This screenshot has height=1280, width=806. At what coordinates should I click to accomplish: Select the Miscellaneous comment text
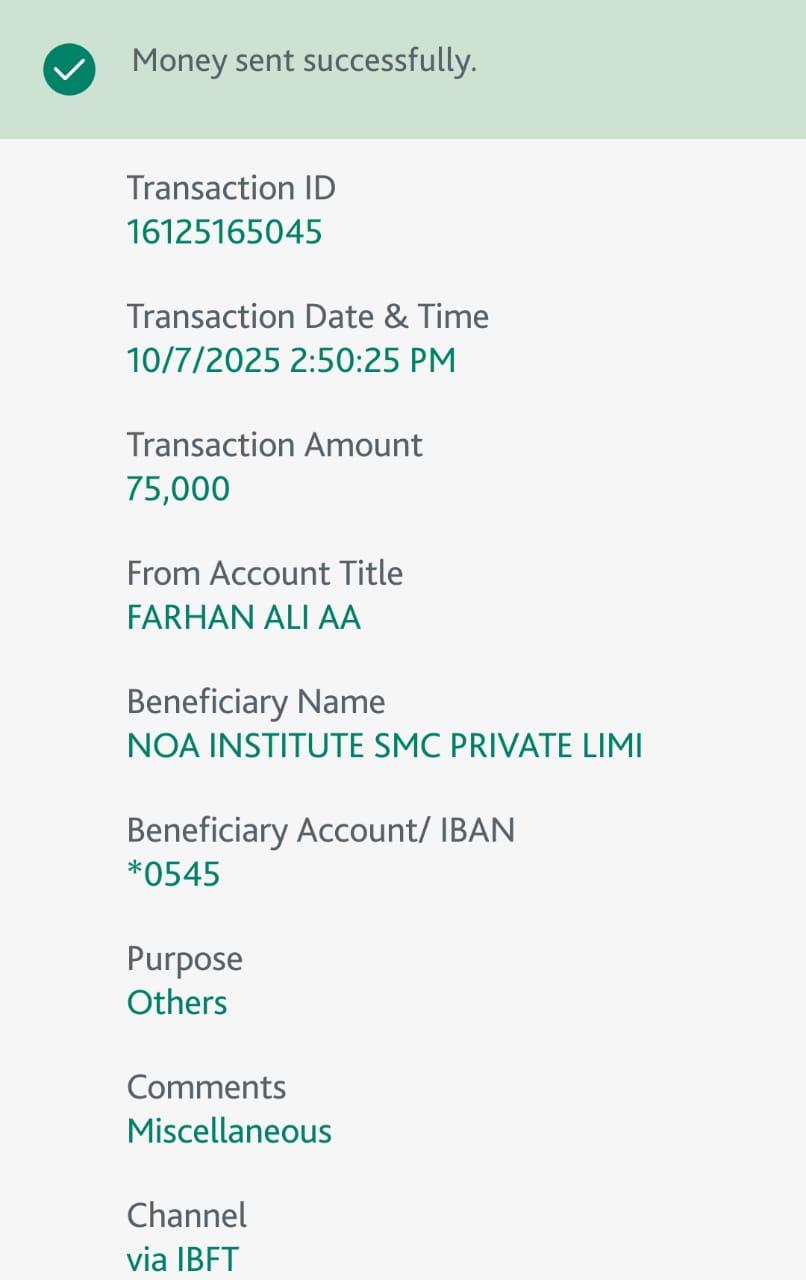229,1131
